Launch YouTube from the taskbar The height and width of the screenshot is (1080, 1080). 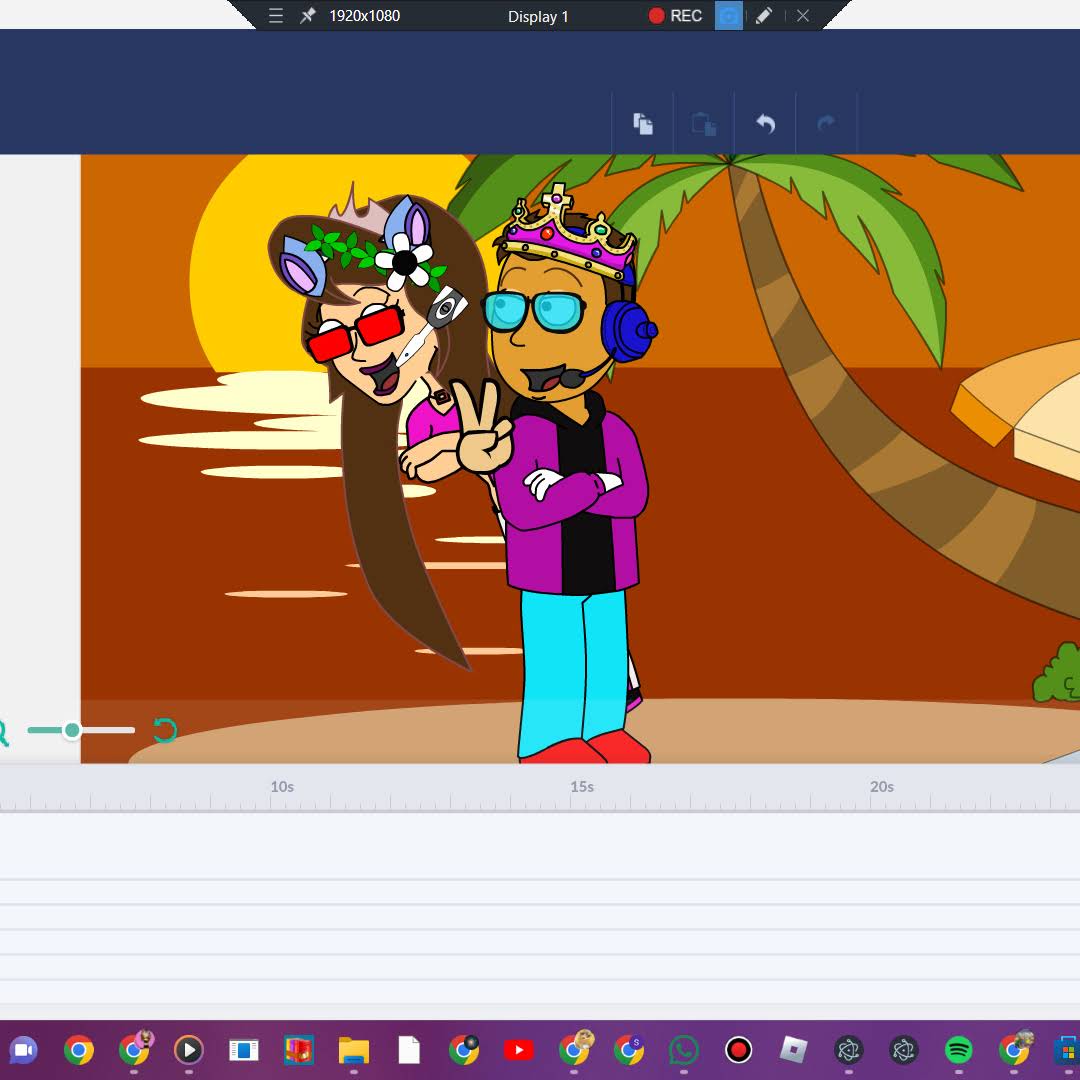519,1050
